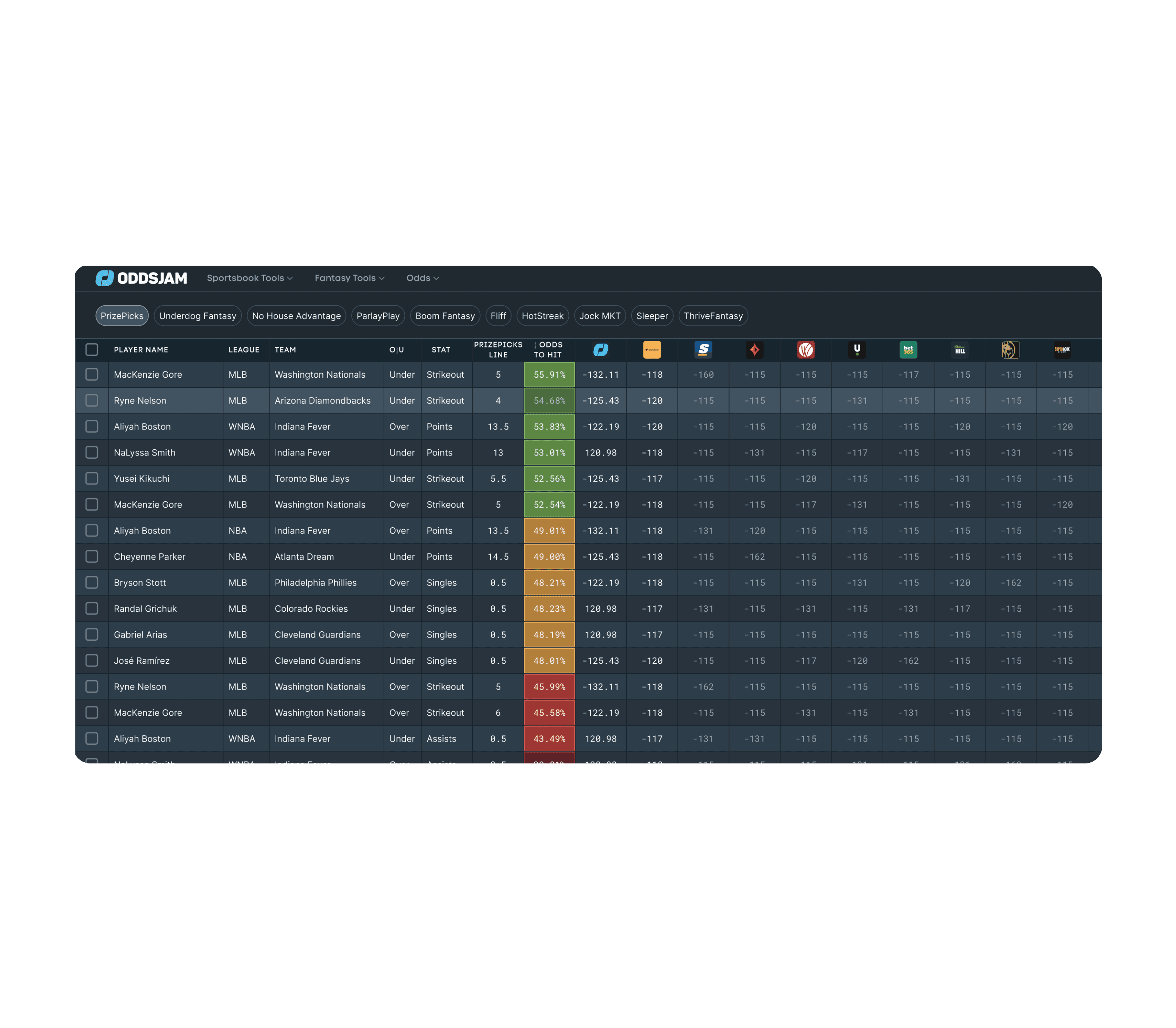The image size is (1176, 1028).
Task: Sort by PrizePicks Line column header
Action: point(498,350)
